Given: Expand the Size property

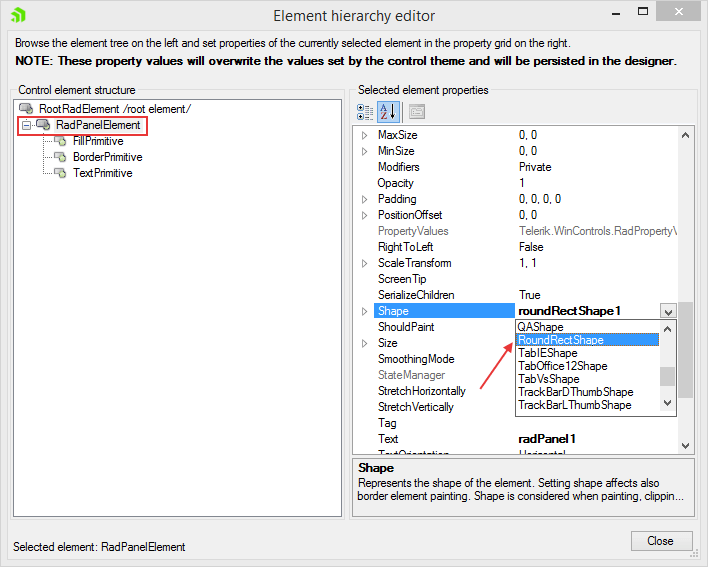Looking at the screenshot, I should (x=364, y=343).
